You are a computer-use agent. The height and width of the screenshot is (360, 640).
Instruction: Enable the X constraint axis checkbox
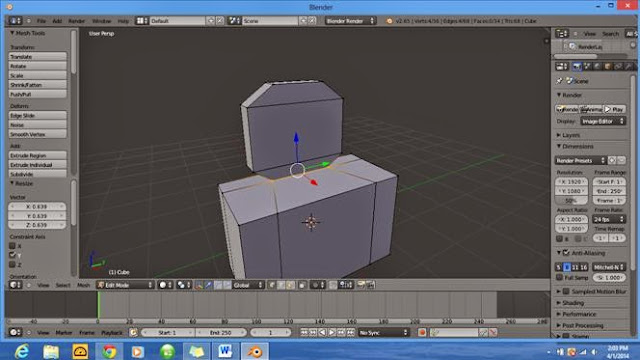click(12, 246)
